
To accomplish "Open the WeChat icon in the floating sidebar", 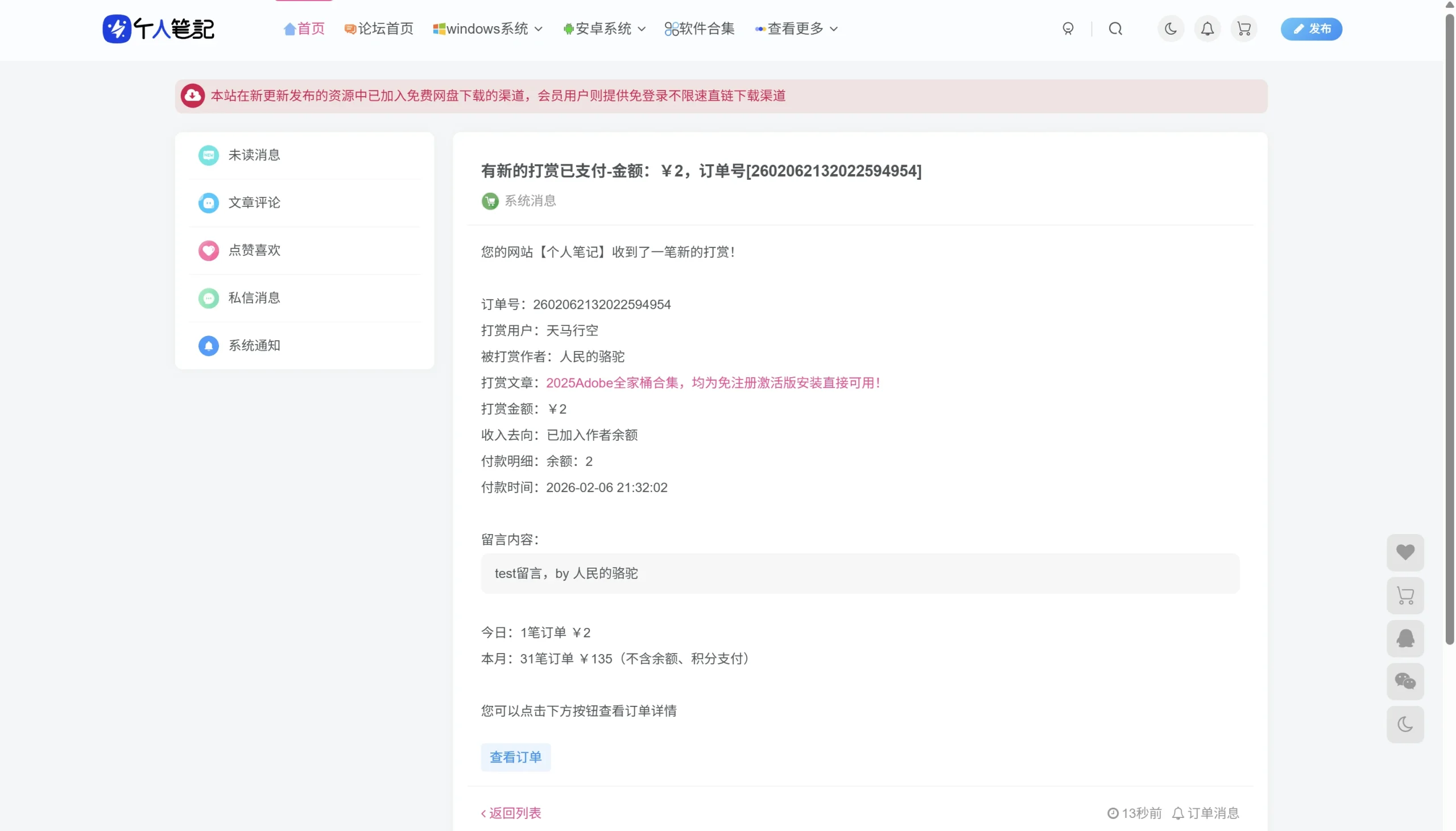I will [1405, 681].
